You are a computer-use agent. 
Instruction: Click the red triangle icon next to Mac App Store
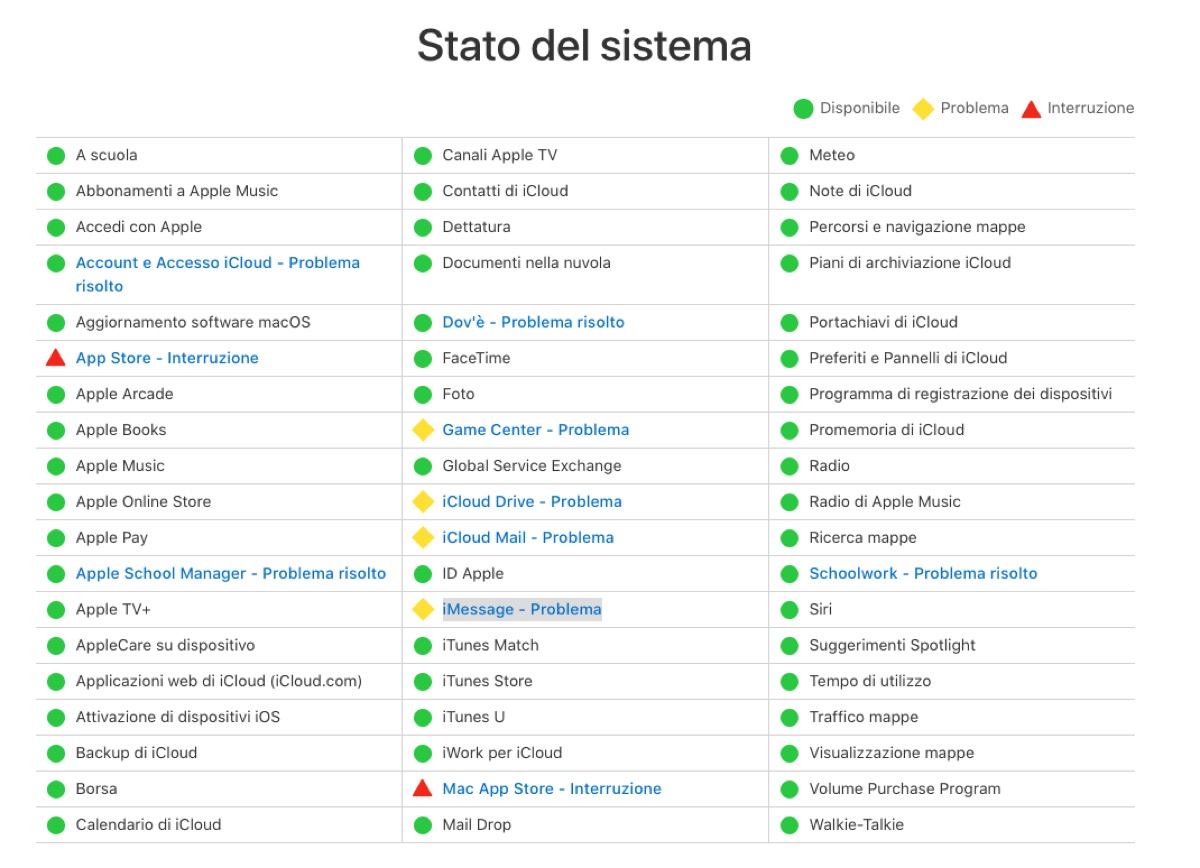click(x=424, y=788)
